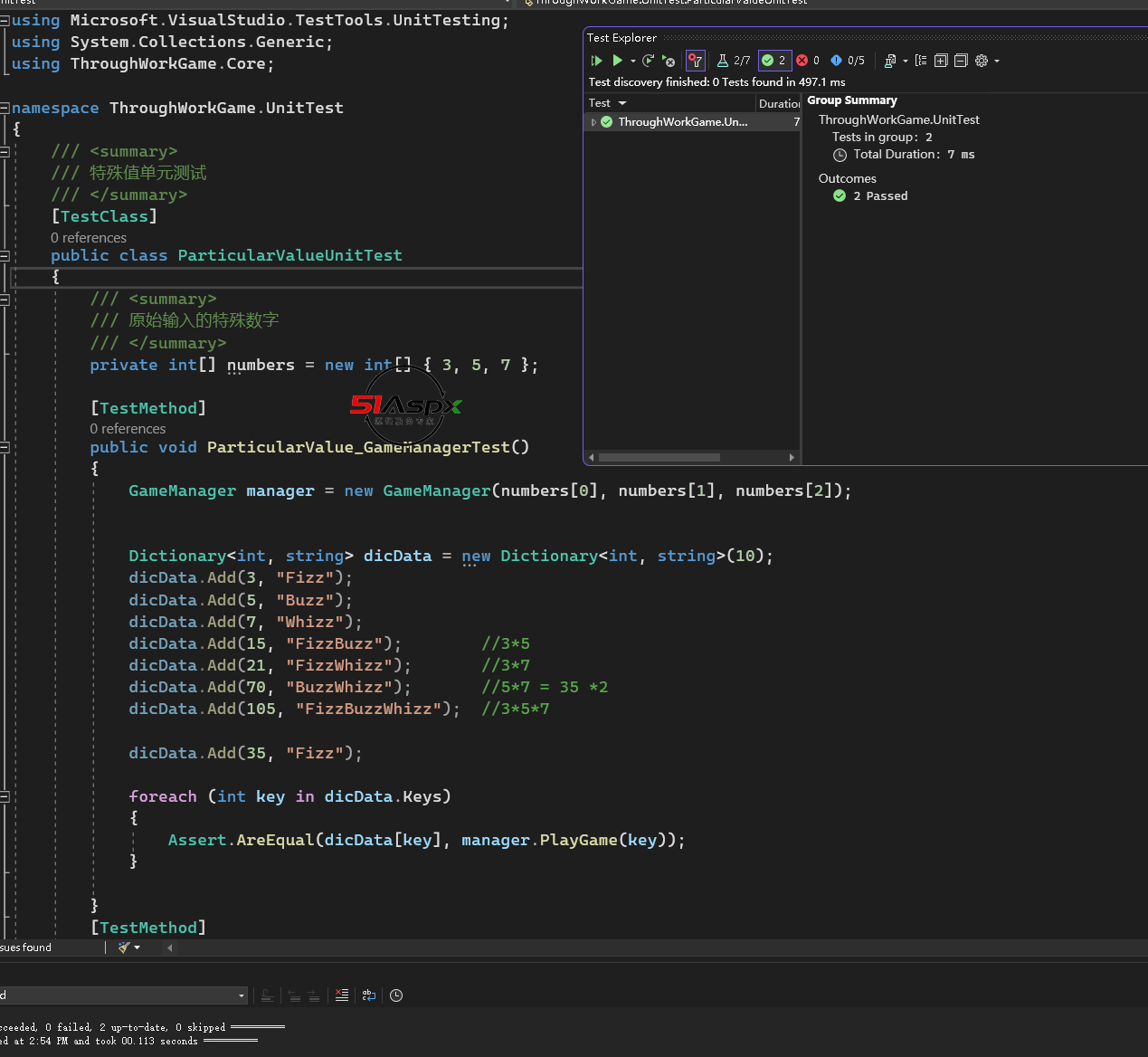Open the code cleanup dropdown arrow

pyautogui.click(x=138, y=947)
